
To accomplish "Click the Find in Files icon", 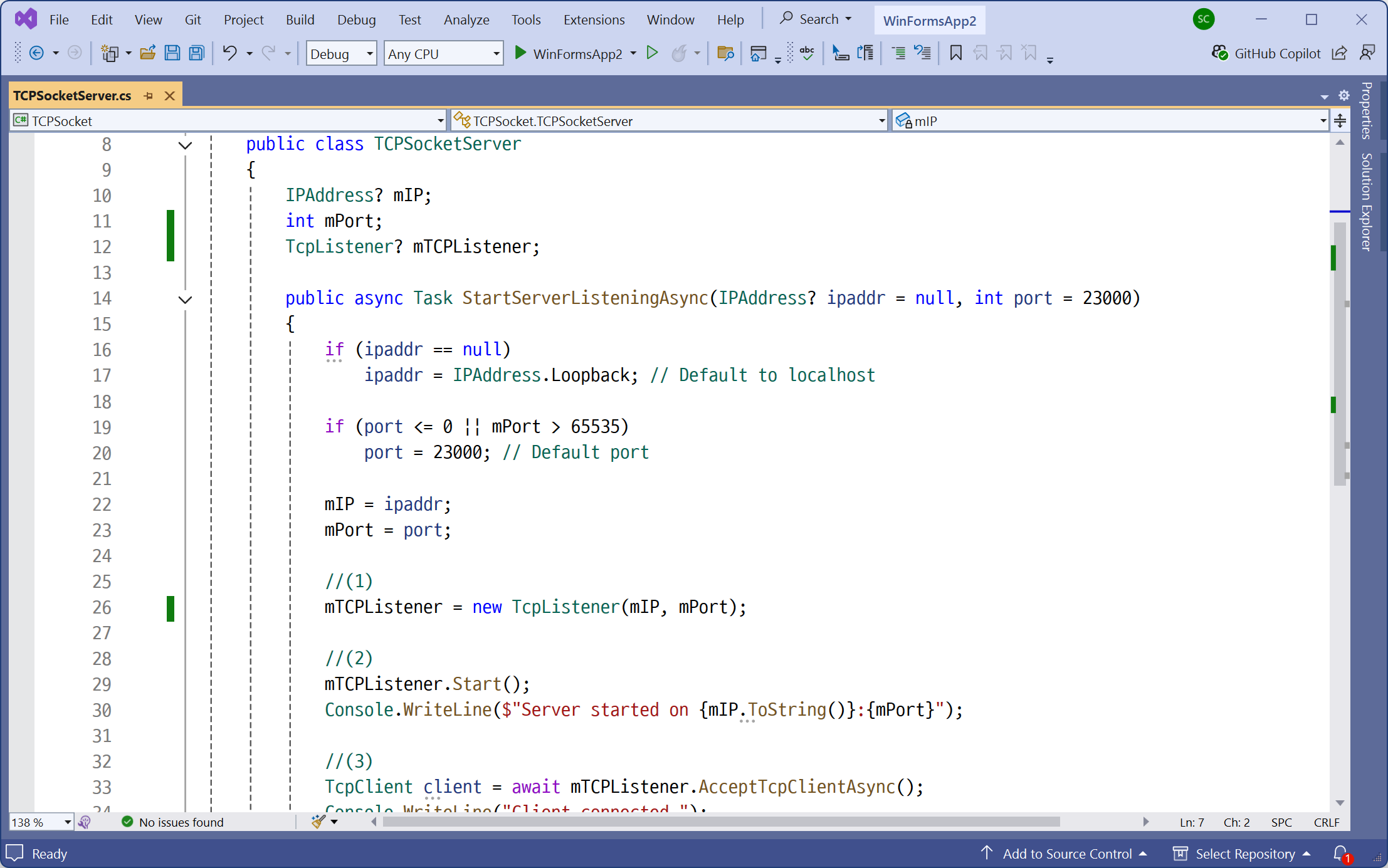I will [725, 53].
